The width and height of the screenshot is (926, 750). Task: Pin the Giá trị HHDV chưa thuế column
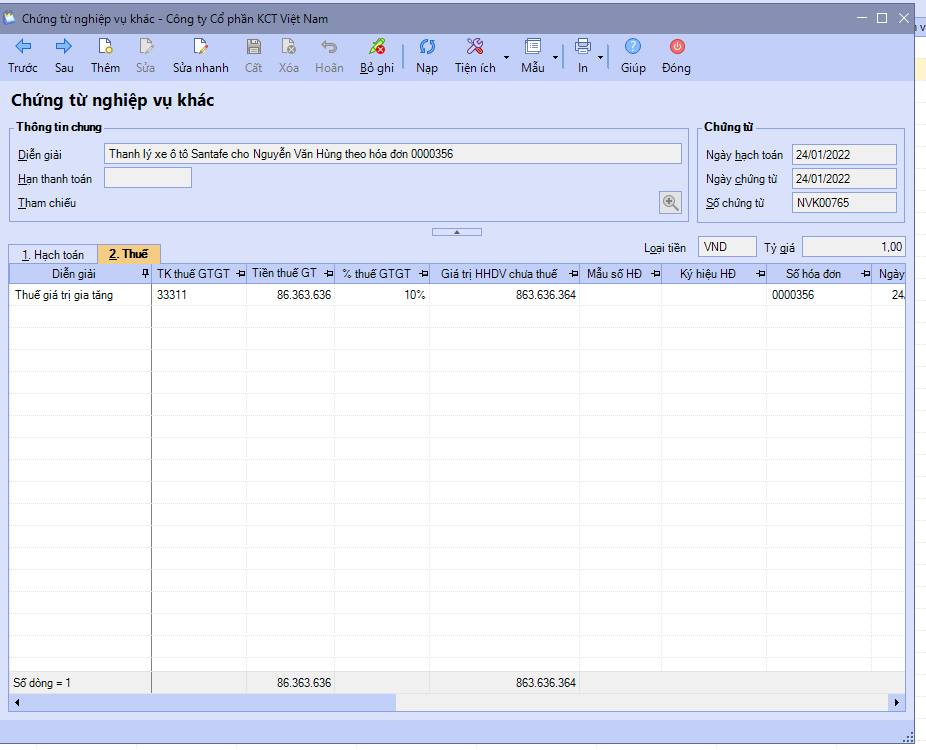pyautogui.click(x=573, y=274)
